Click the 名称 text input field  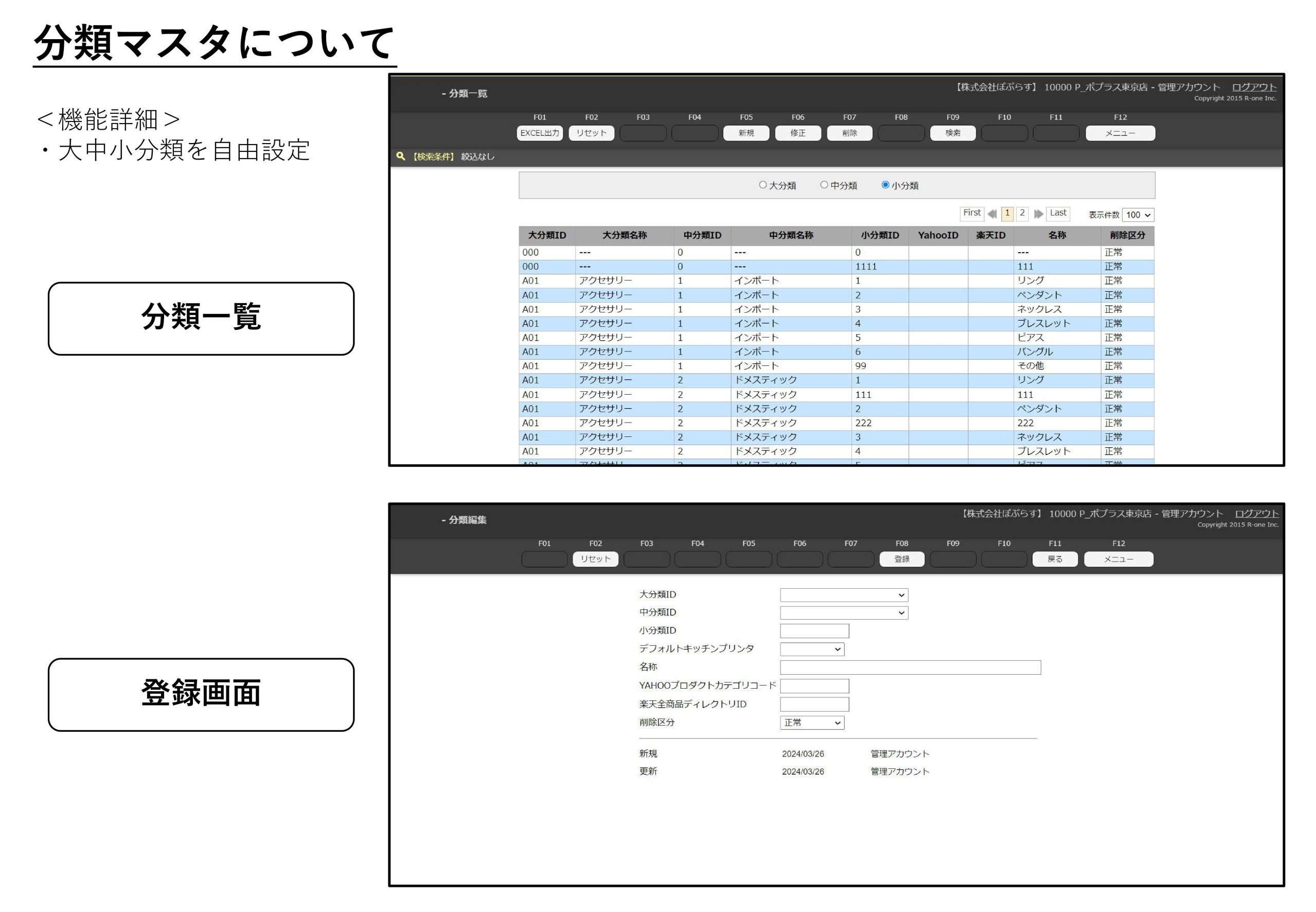[910, 668]
